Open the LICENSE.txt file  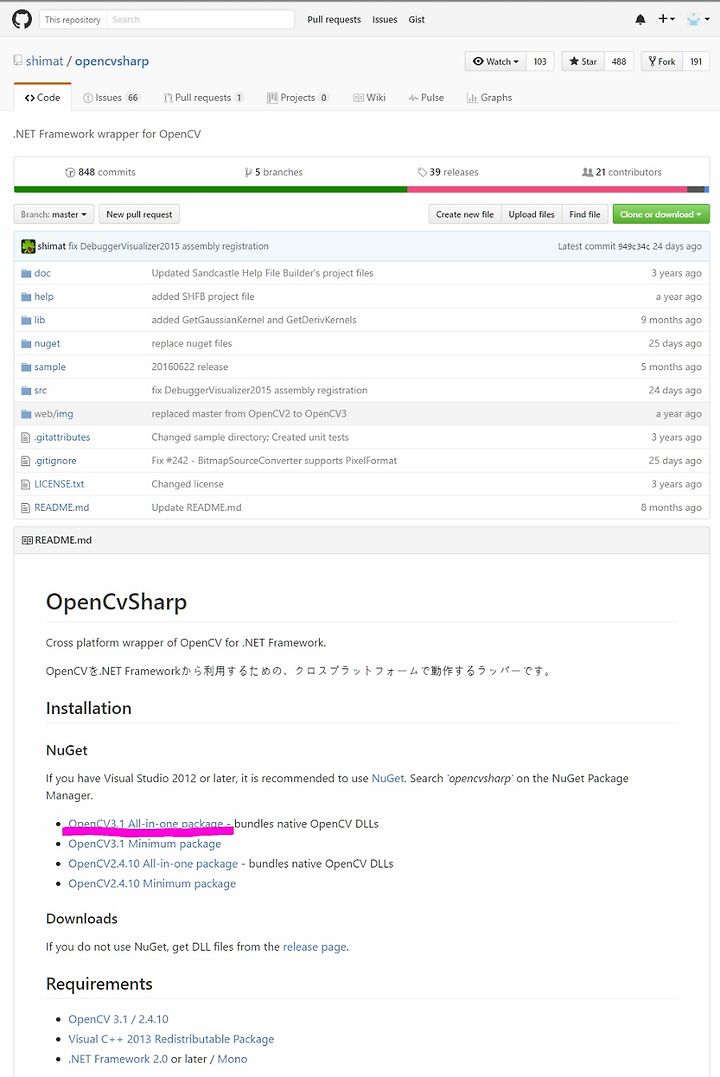click(x=59, y=484)
